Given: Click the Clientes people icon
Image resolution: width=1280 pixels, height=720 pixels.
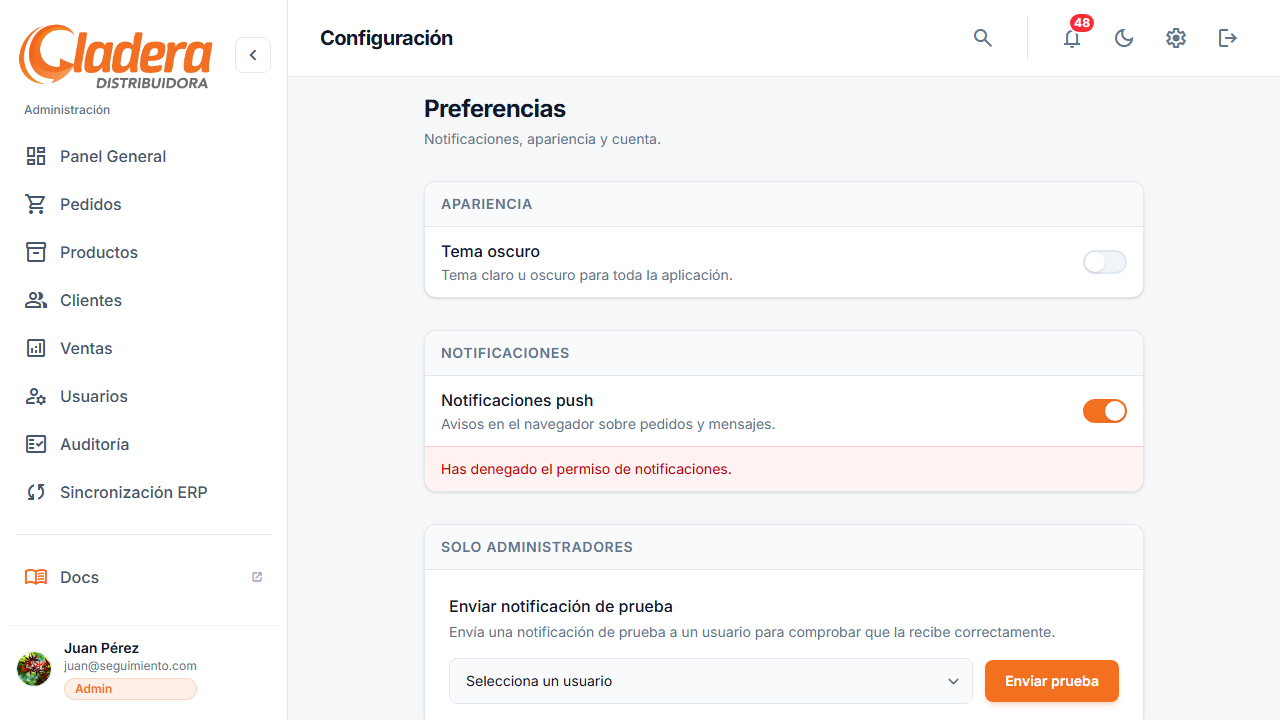Looking at the screenshot, I should point(36,300).
